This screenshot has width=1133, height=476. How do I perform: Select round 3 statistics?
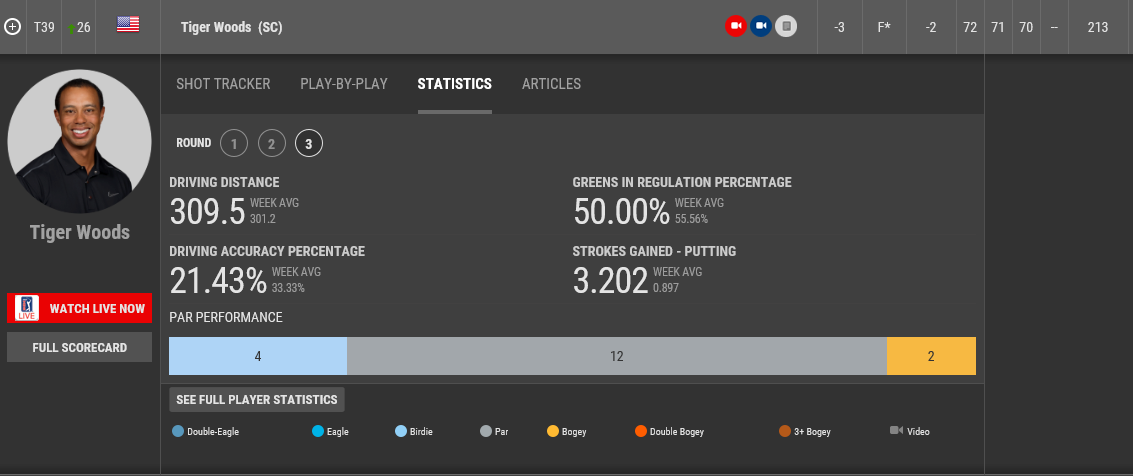(308, 144)
